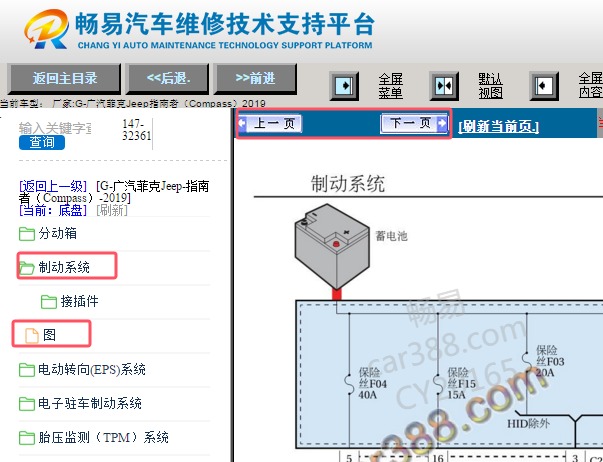This screenshot has height=462, width=603.
Task: Click the 默认视图 layout icon
Action: 444,86
